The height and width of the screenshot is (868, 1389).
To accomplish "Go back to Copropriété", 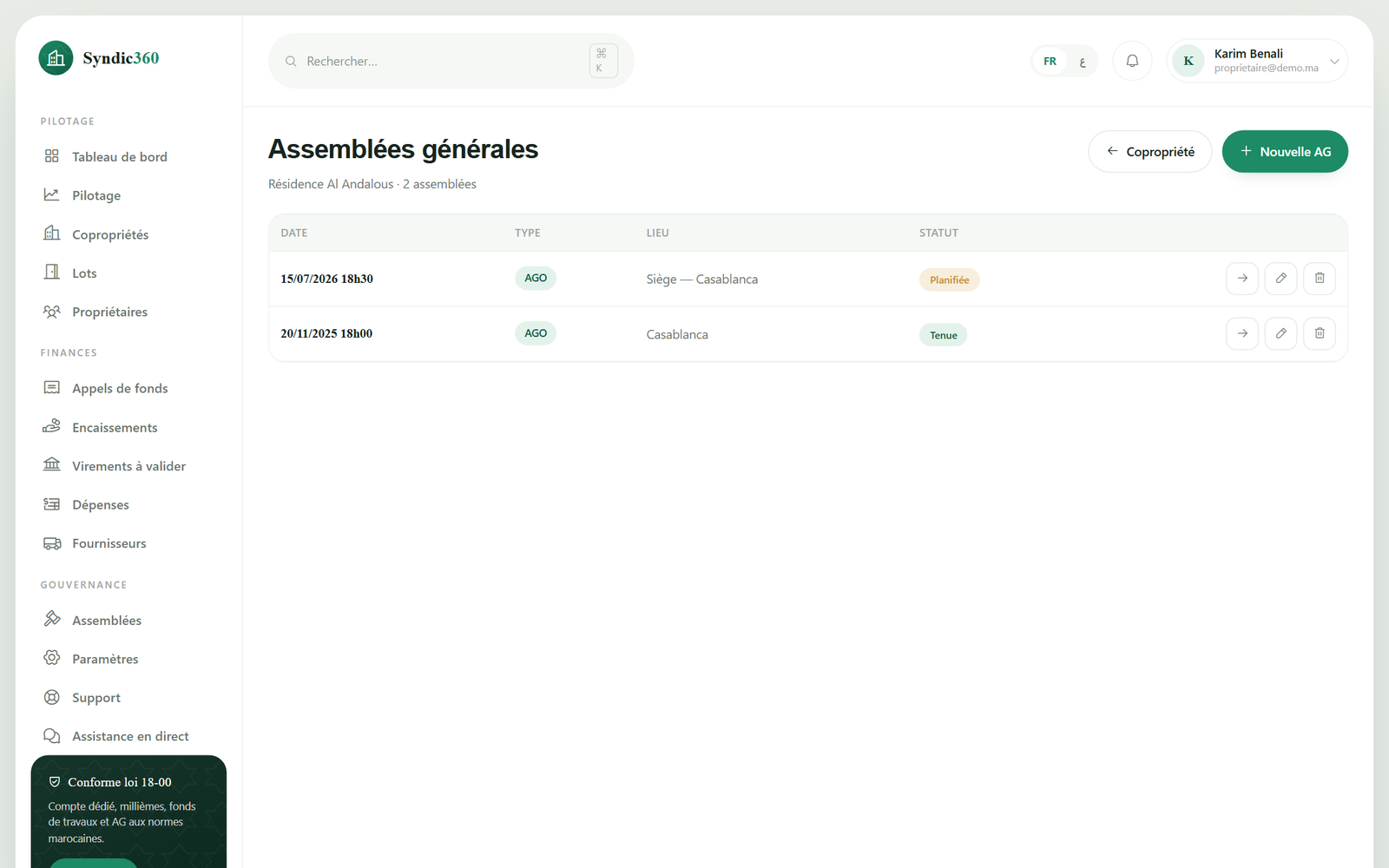I will [x=1149, y=152].
